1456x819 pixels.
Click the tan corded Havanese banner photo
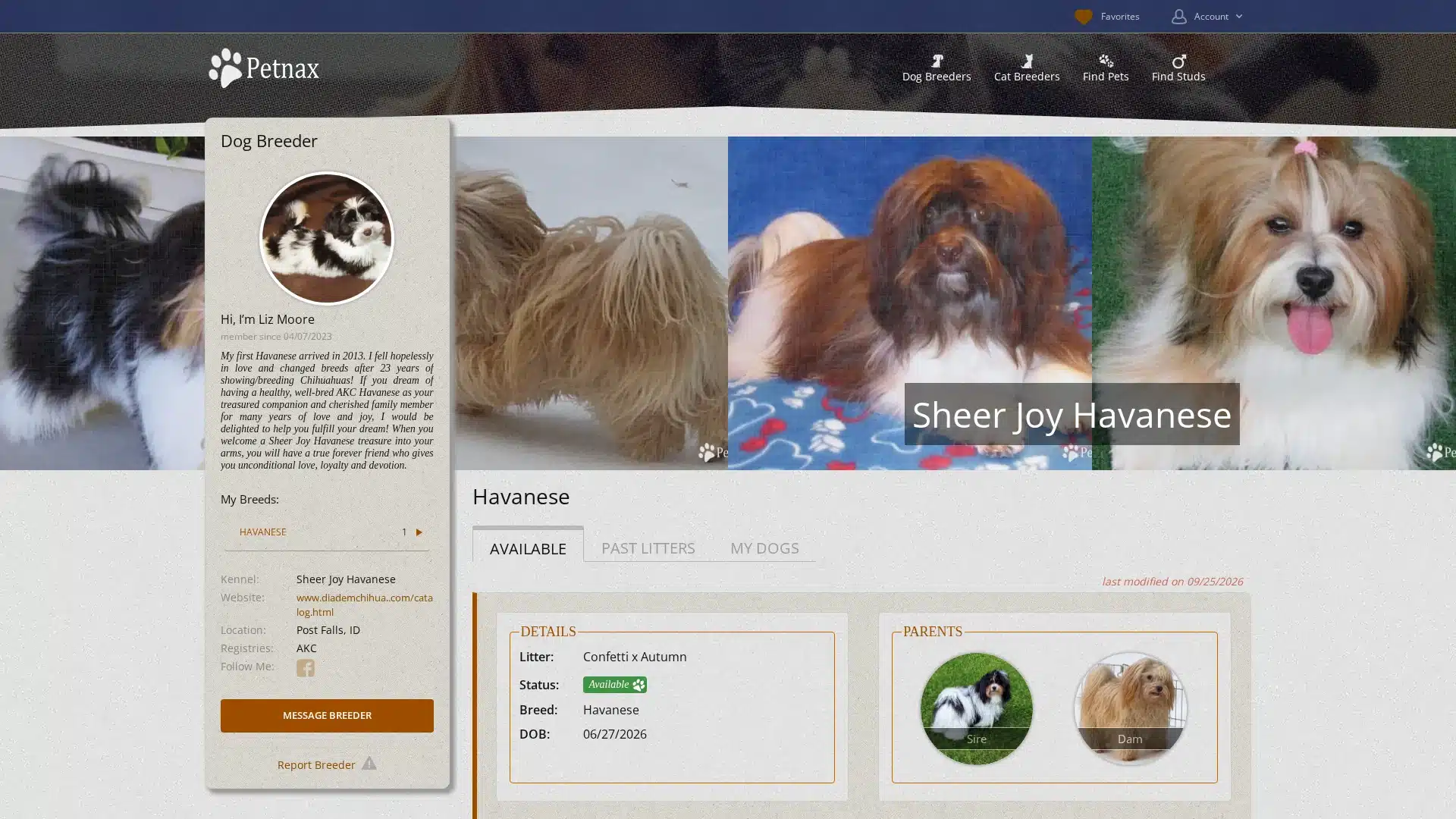coord(589,303)
